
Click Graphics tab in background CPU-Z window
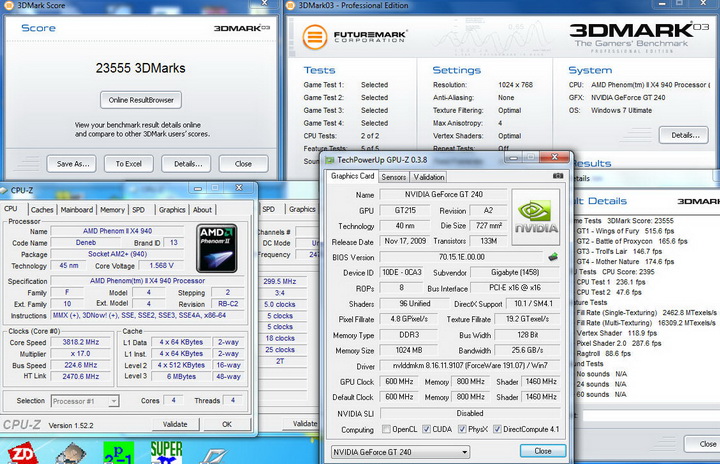tap(302, 209)
